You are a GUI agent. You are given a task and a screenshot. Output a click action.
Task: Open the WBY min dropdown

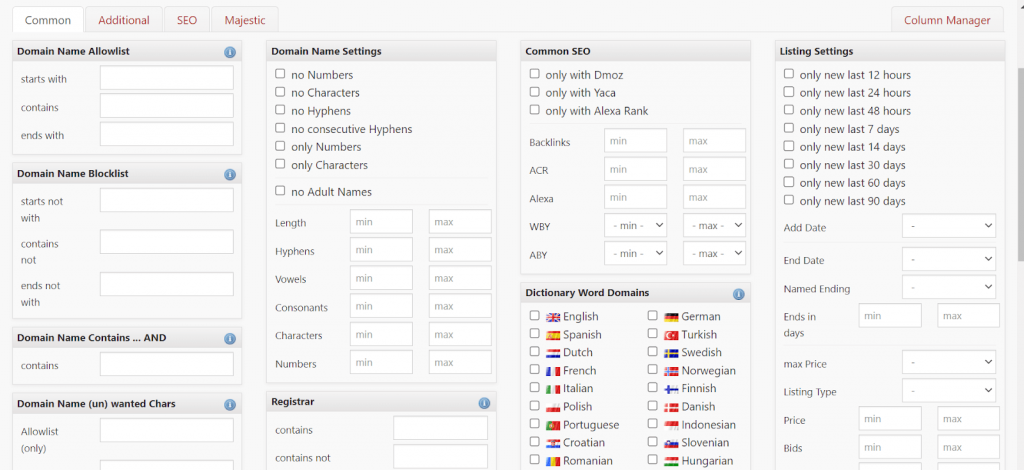635,226
